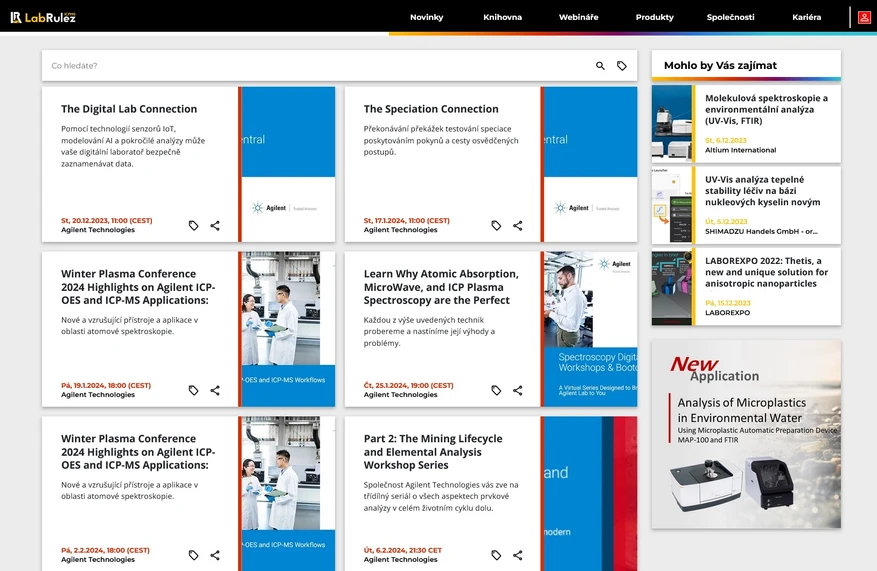
Task: Click tag icon on the 2.2.2024 Winter Plasma card
Action: 194,555
